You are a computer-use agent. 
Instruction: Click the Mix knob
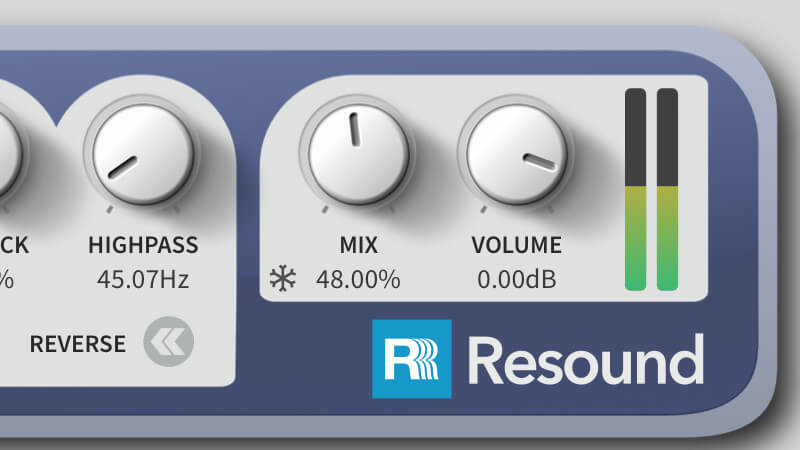tap(359, 154)
